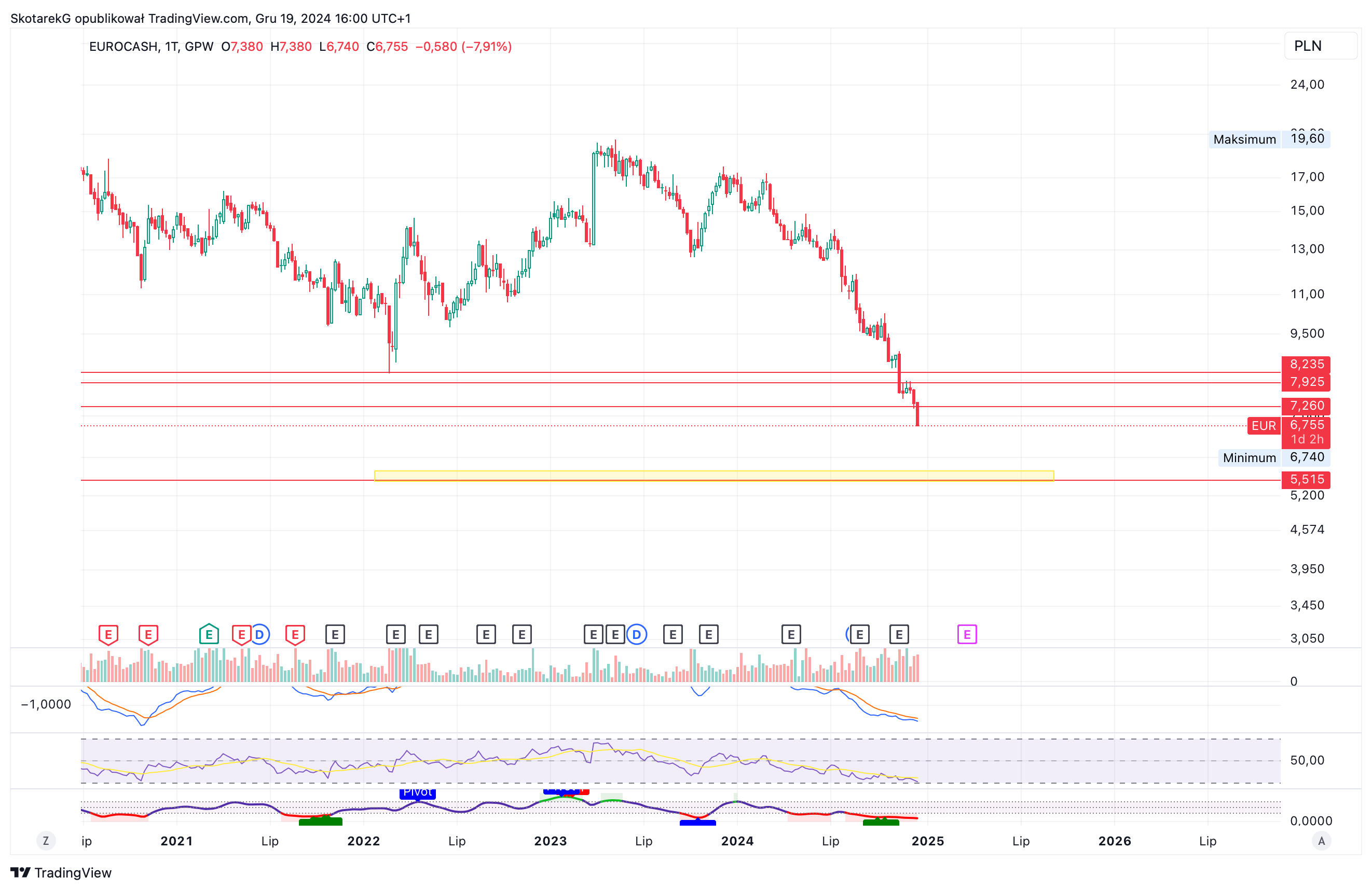The image size is (1372, 891).
Task: Open the TradingView logo link
Action: point(61,872)
